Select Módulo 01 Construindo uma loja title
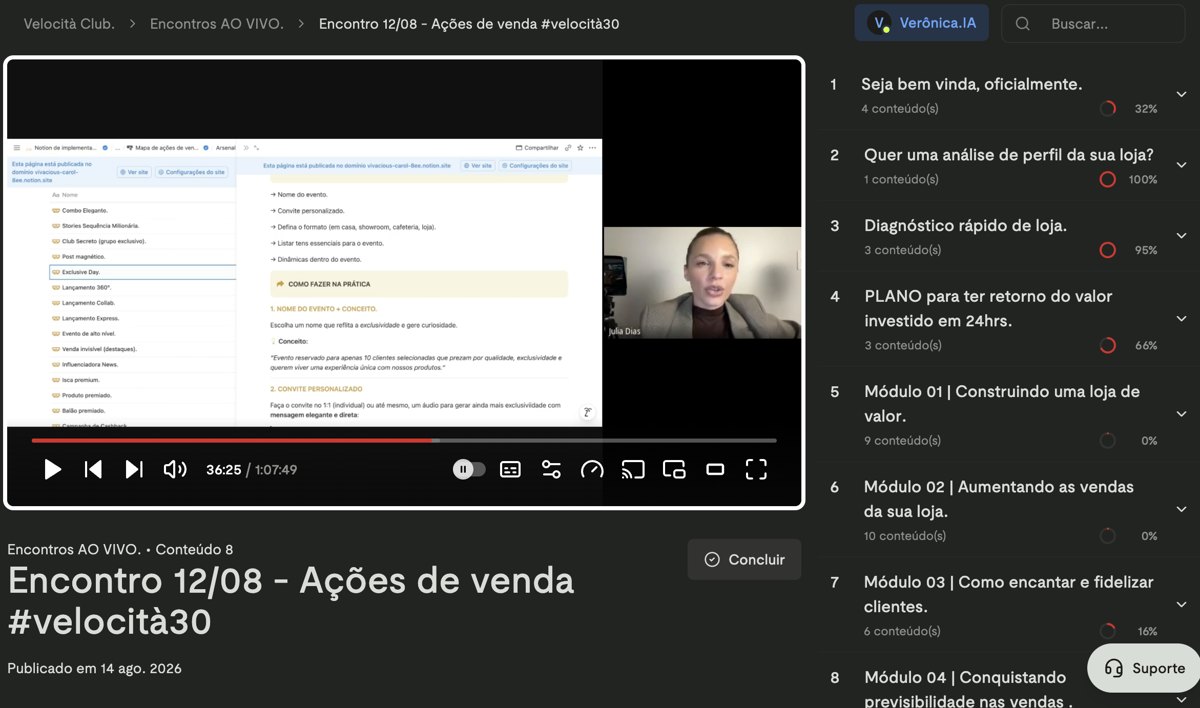 1002,403
